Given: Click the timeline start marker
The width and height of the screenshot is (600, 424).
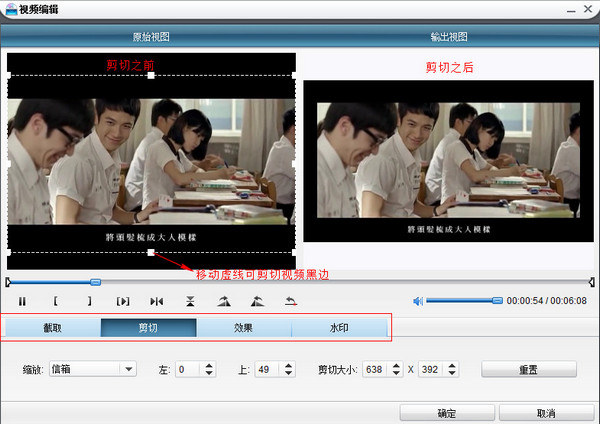Looking at the screenshot, I should tap(8, 282).
